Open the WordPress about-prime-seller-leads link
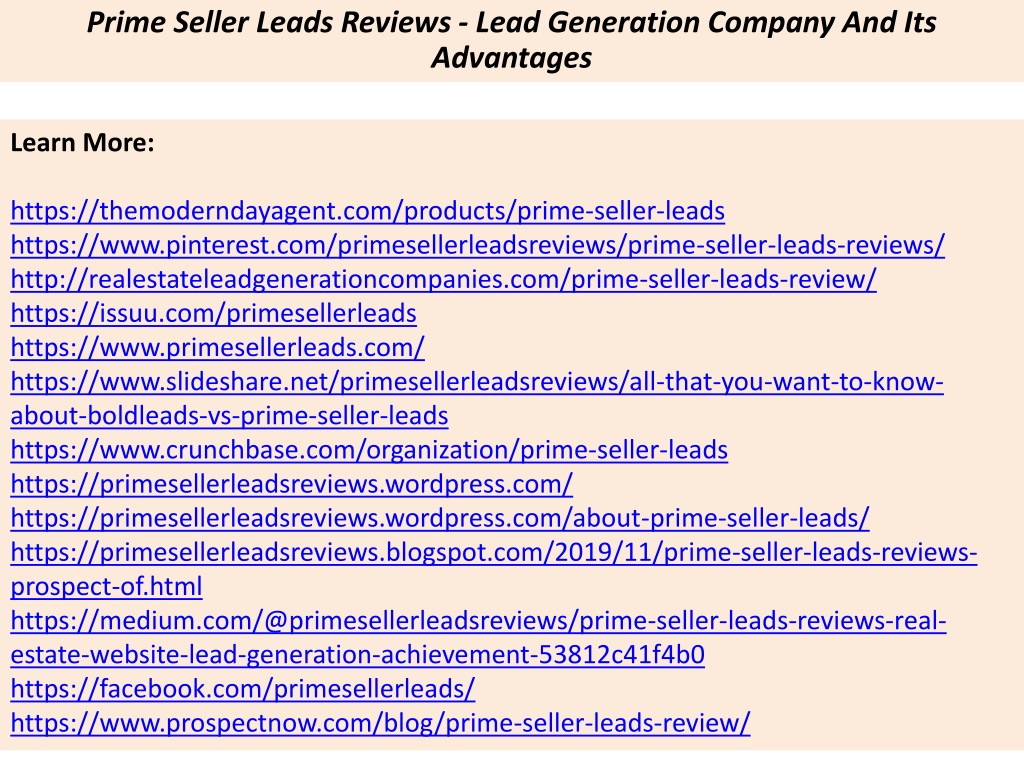This screenshot has width=1024, height=768. click(440, 518)
